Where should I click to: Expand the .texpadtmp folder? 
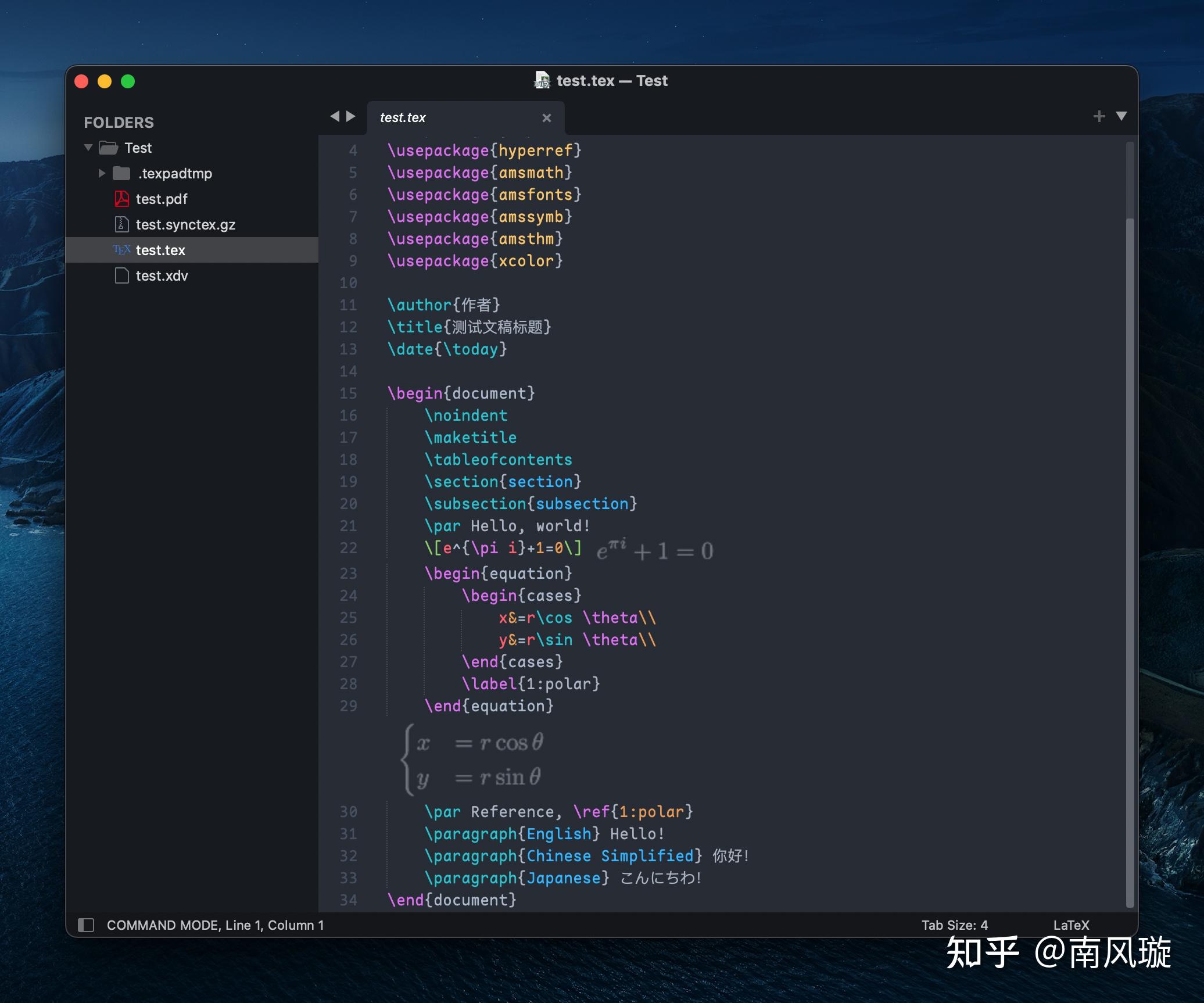click(102, 173)
